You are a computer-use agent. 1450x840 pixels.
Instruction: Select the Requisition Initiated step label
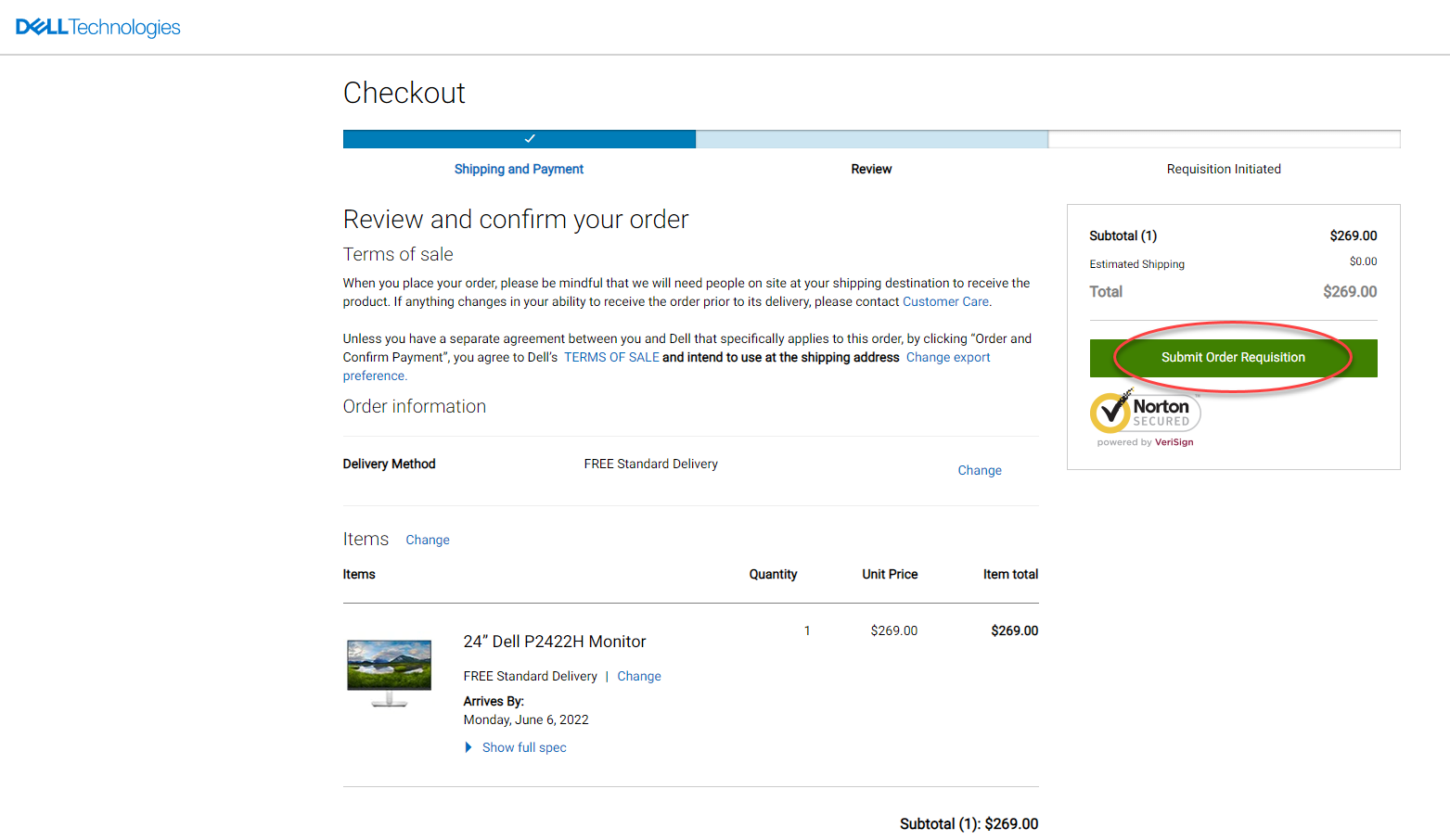[1224, 169]
